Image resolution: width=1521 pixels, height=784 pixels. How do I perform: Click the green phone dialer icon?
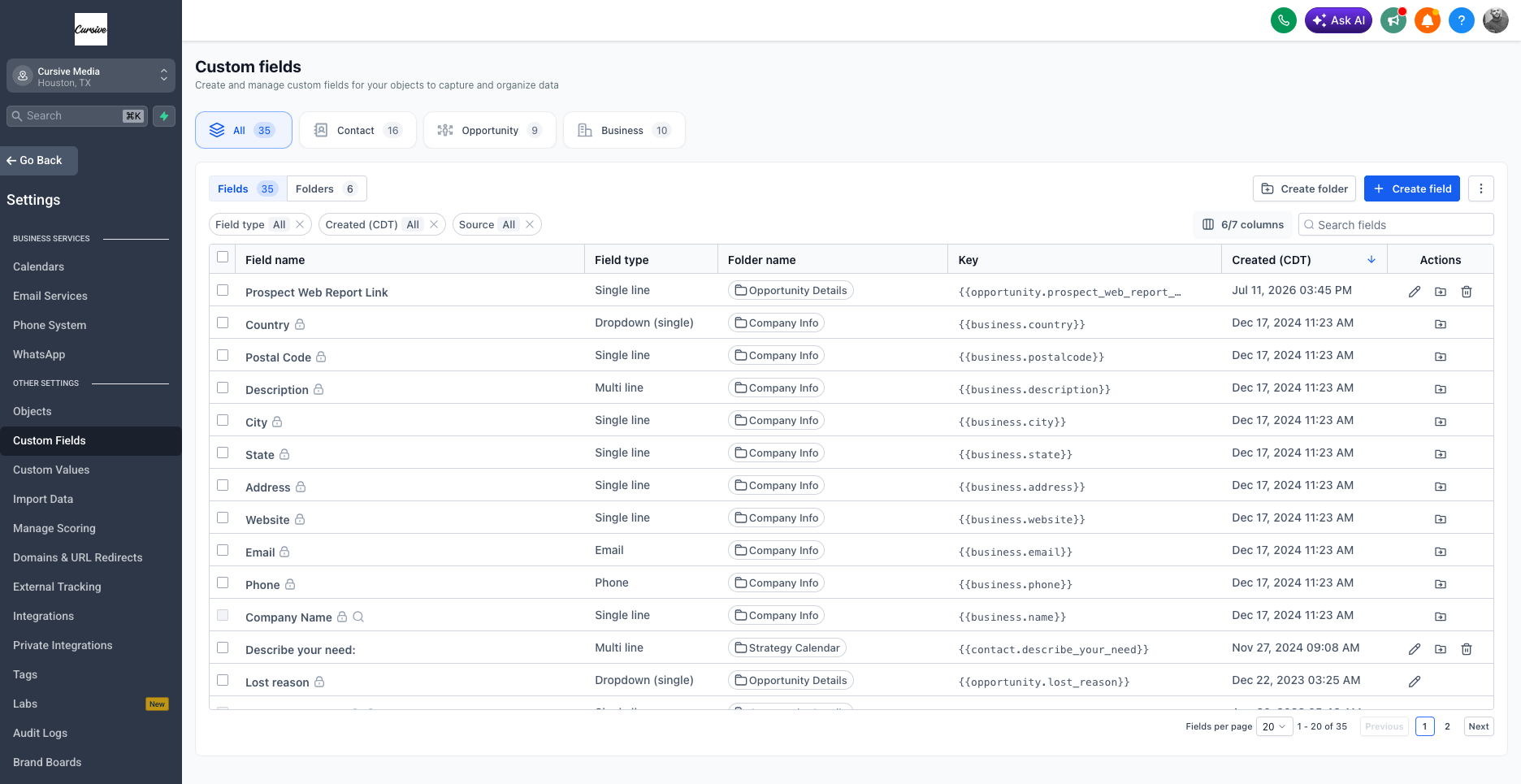pos(1284,20)
